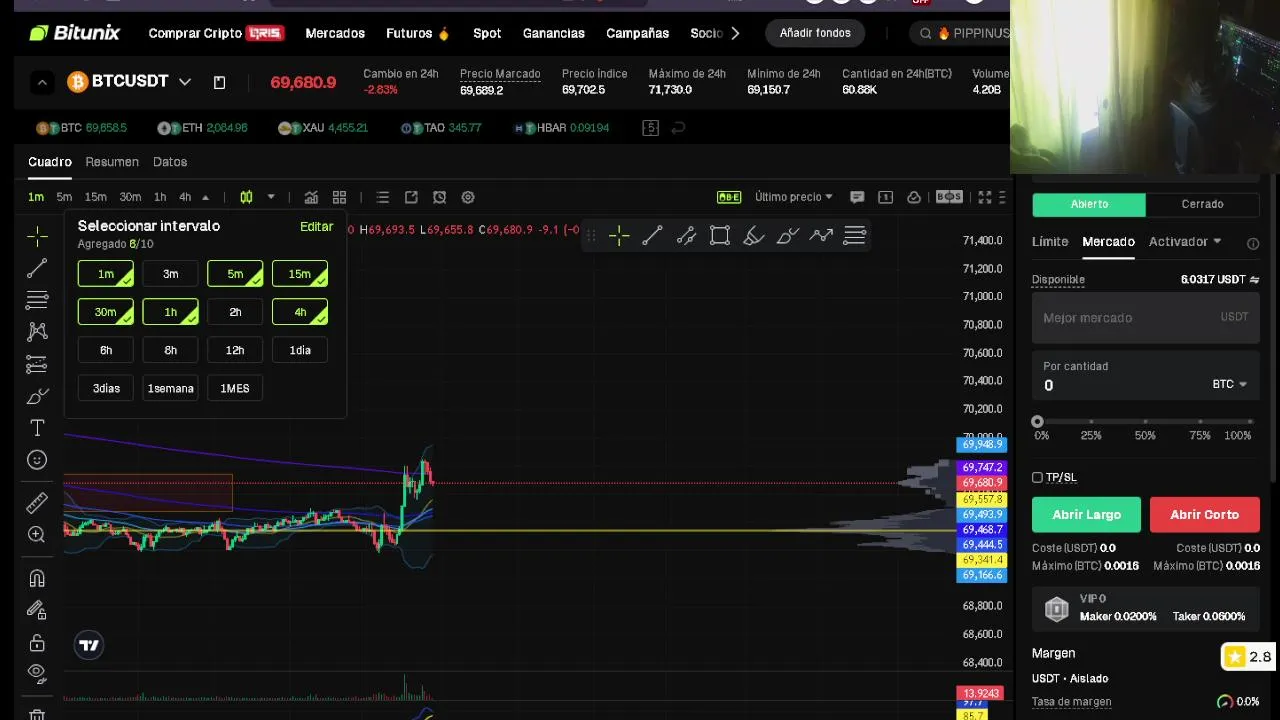Open the chat bubble icon in chart toolbar
Viewport: 1280px width, 720px height.
[856, 197]
